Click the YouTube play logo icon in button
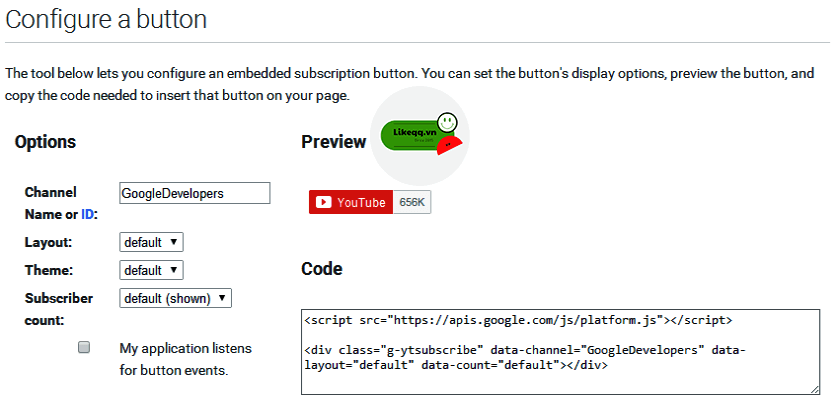The width and height of the screenshot is (840, 413). (x=323, y=202)
